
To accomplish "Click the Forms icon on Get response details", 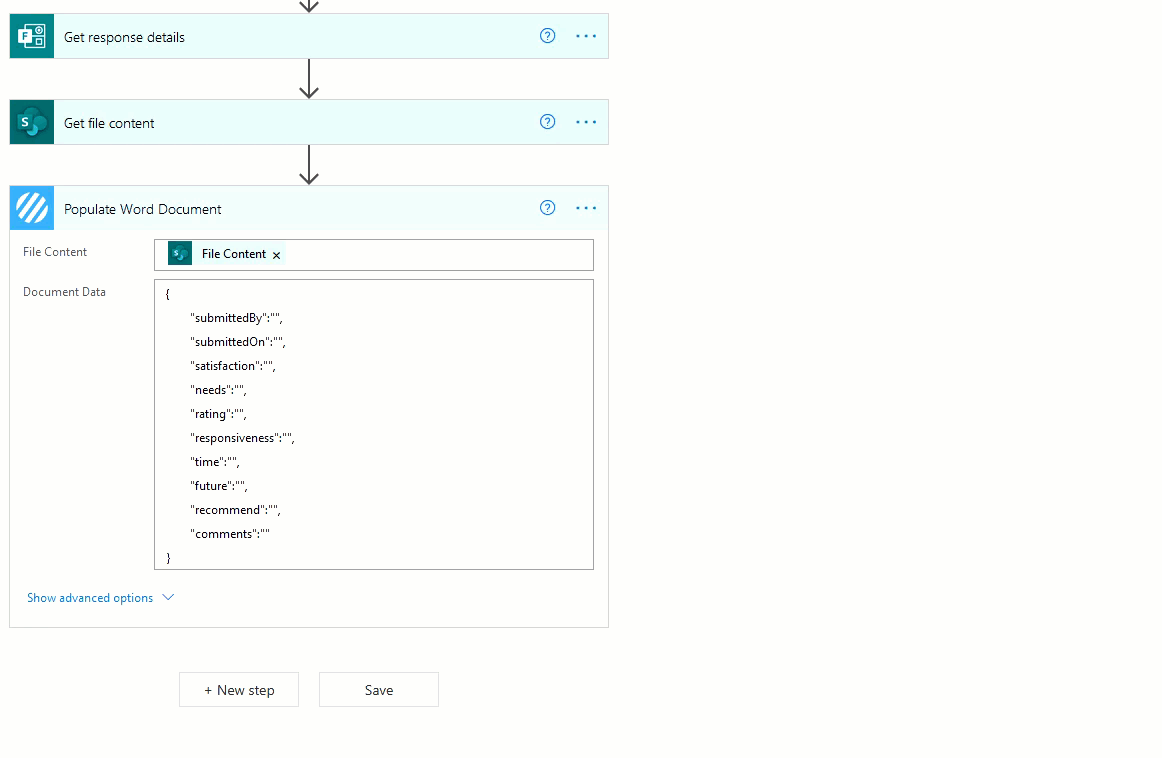I will click(32, 36).
